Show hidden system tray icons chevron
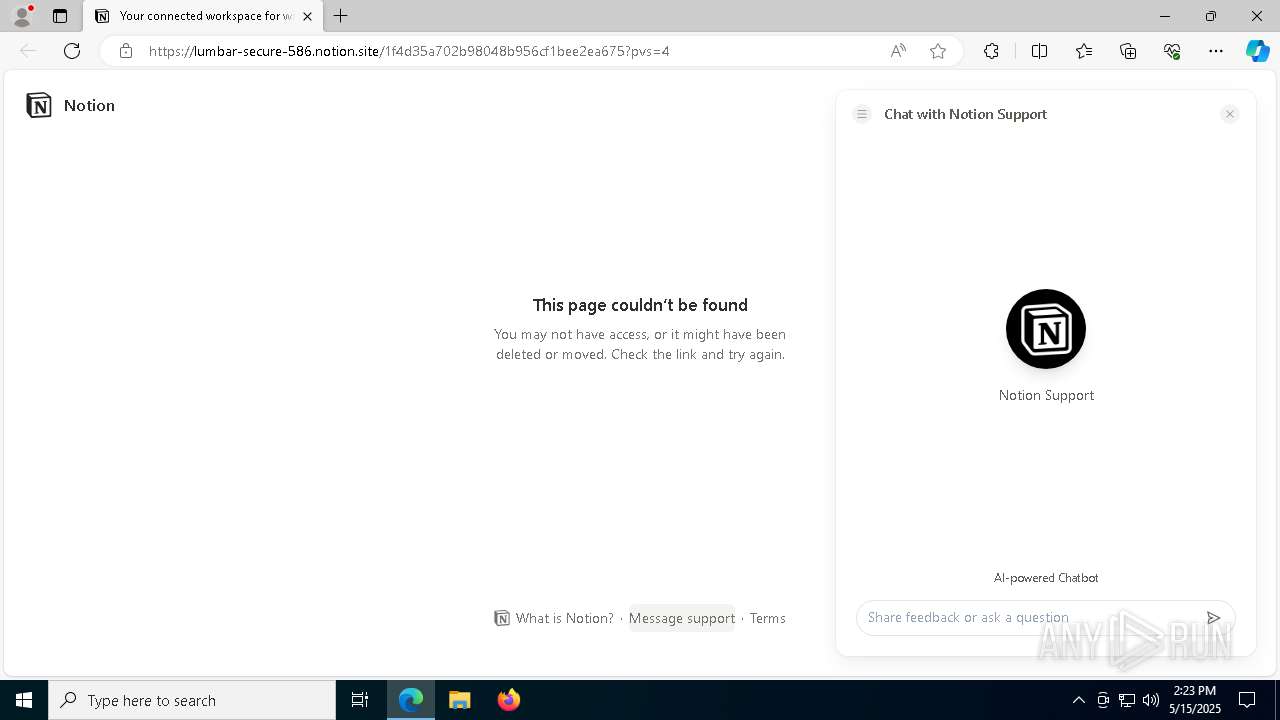Screen dimensions: 1280x720 click(1078, 700)
